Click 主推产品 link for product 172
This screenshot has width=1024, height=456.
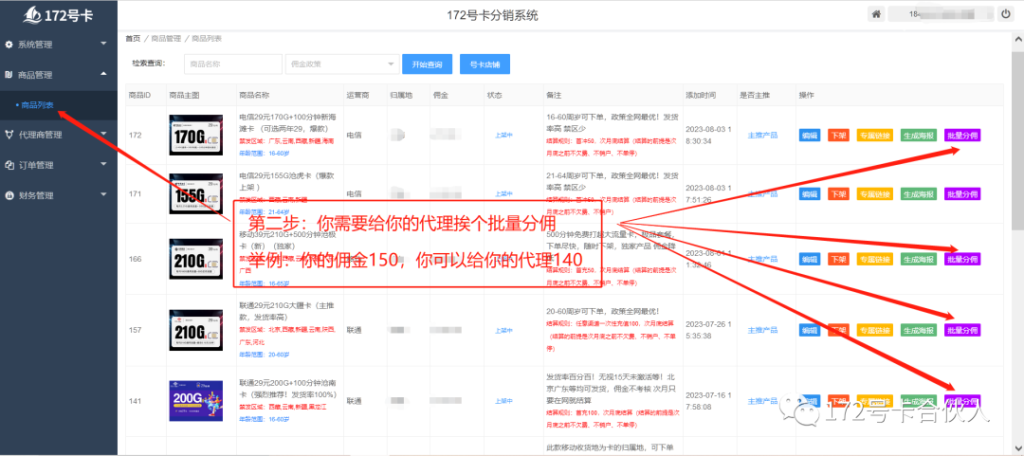coord(762,135)
